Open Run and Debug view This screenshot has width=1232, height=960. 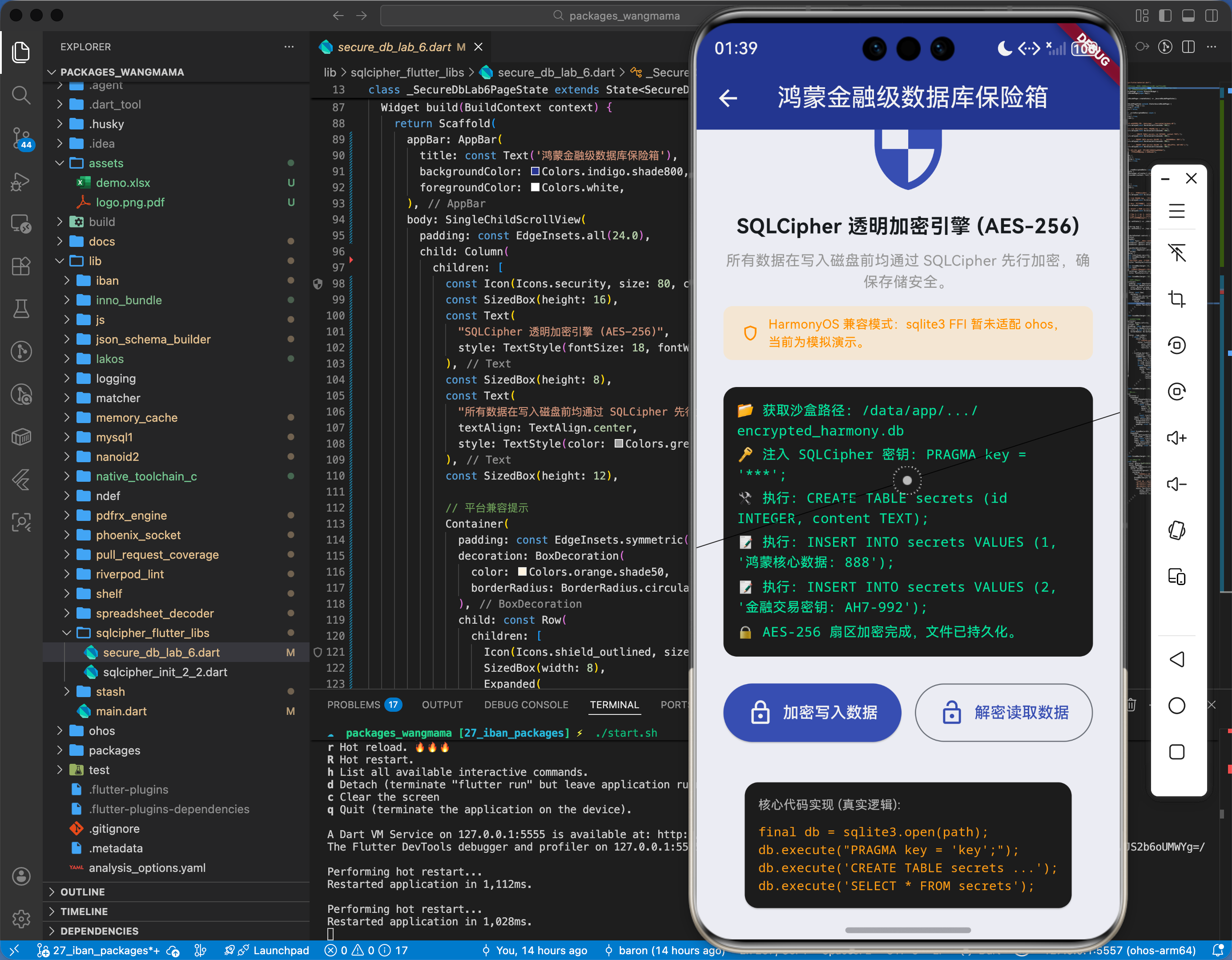pyautogui.click(x=21, y=181)
